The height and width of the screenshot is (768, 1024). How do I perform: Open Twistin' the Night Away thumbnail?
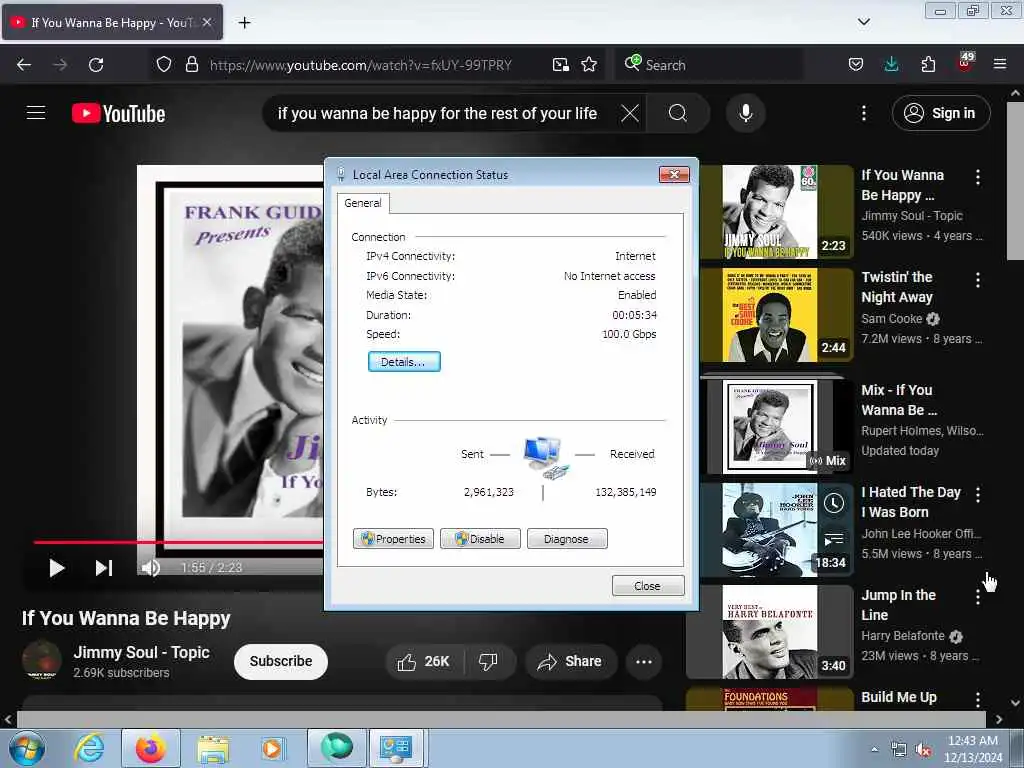(770, 315)
